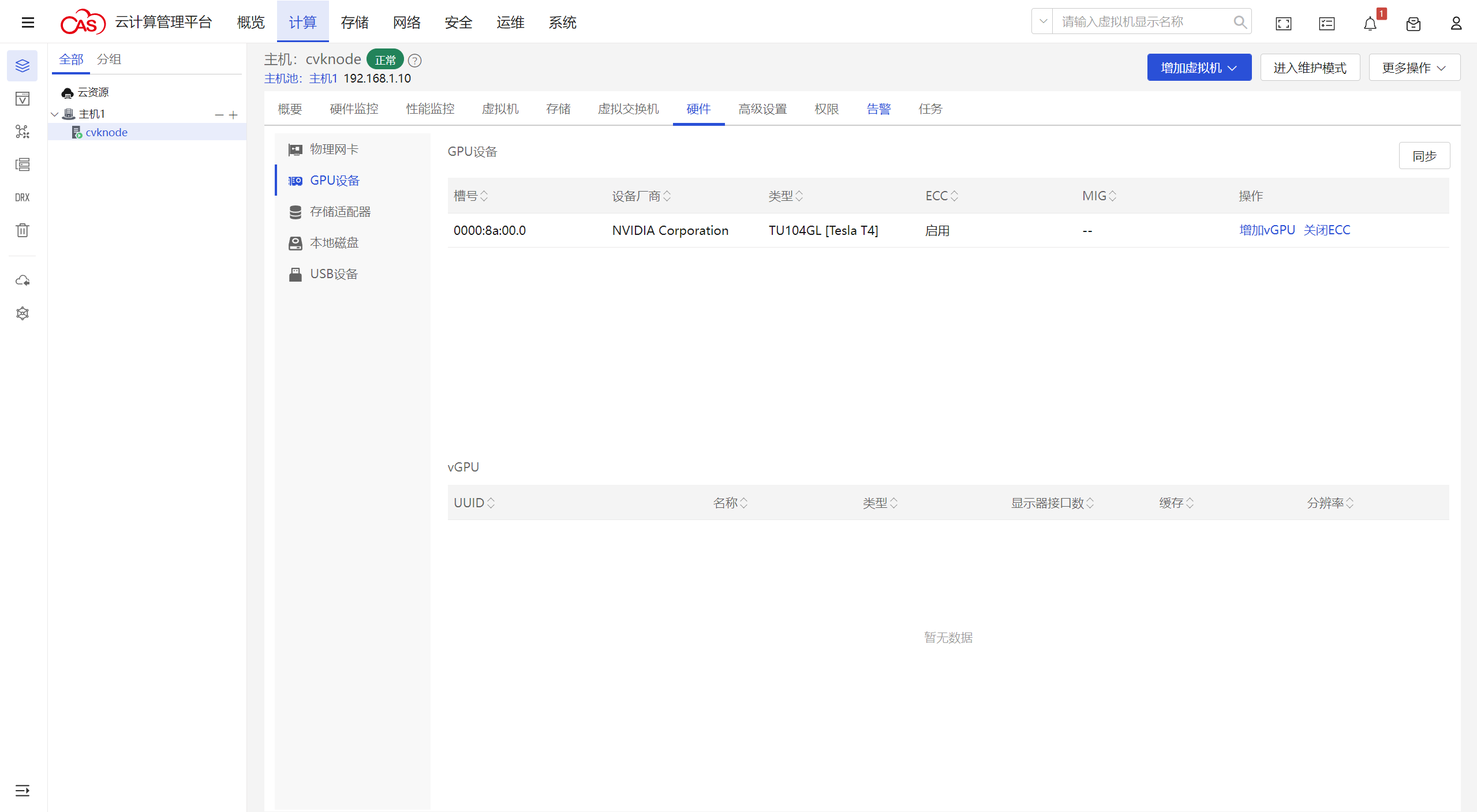Click the user profile icon
The image size is (1477, 812).
pyautogui.click(x=1456, y=24)
